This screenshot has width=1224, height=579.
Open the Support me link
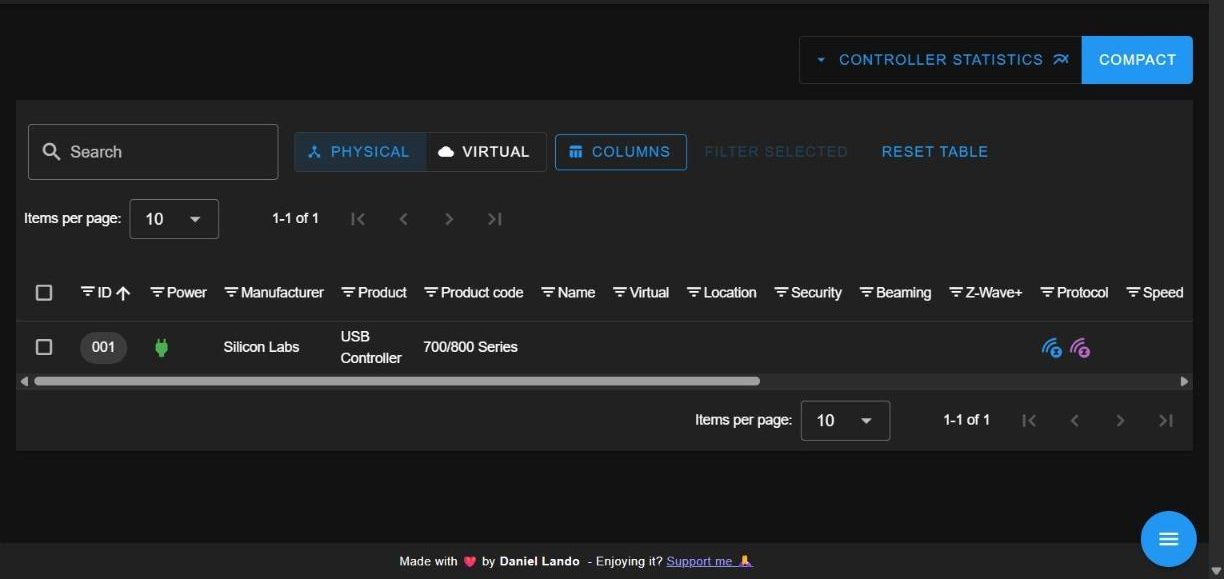pyautogui.click(x=709, y=561)
